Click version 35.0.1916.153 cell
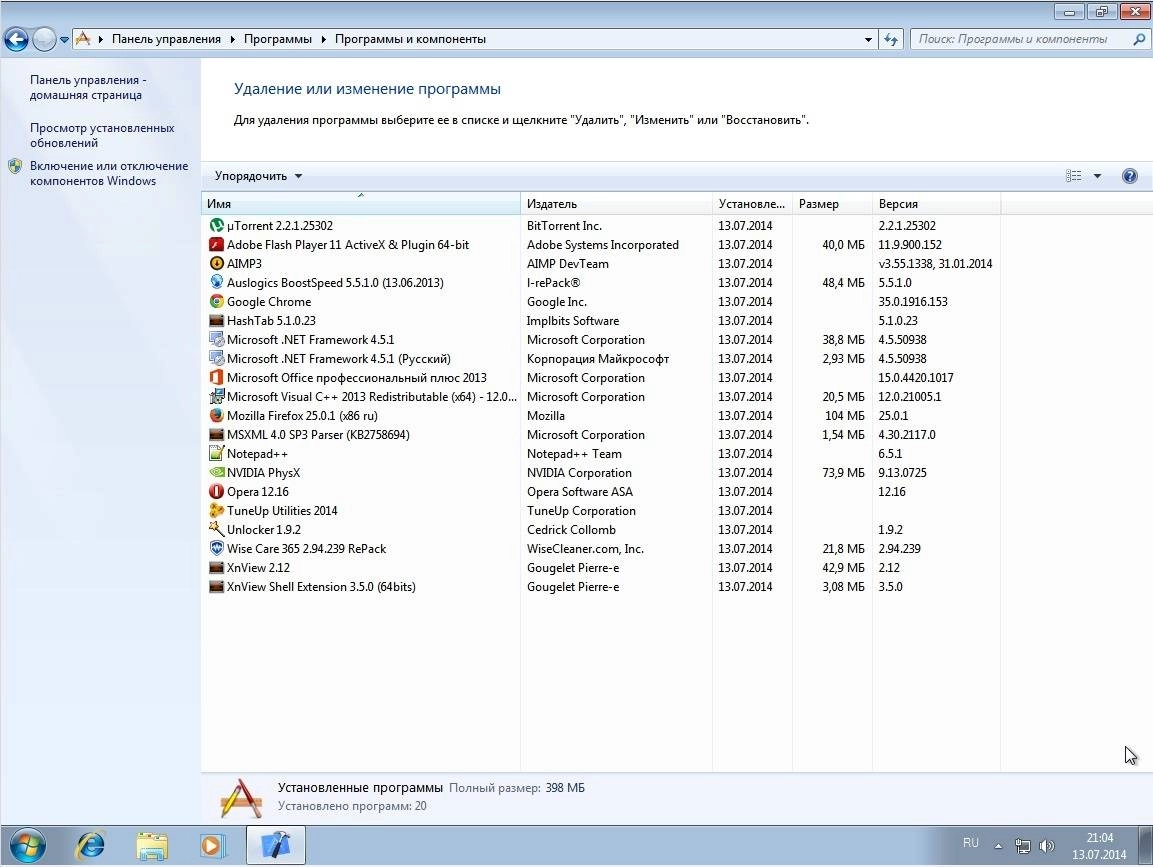 [x=913, y=302]
